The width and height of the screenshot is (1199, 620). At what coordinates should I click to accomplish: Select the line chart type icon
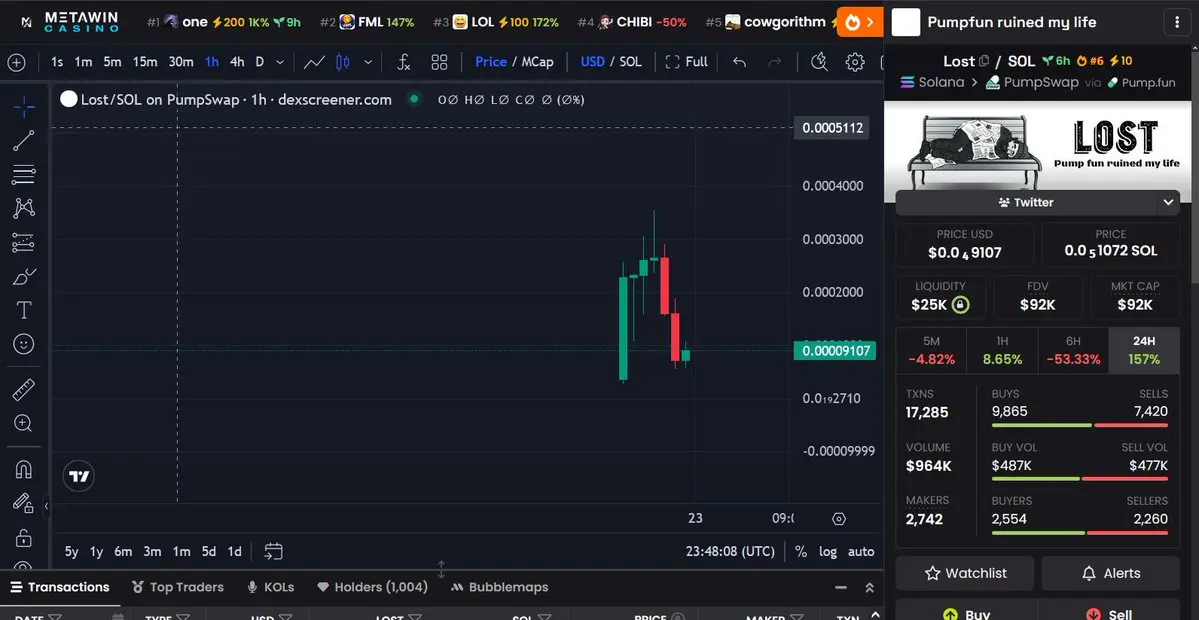click(x=313, y=62)
